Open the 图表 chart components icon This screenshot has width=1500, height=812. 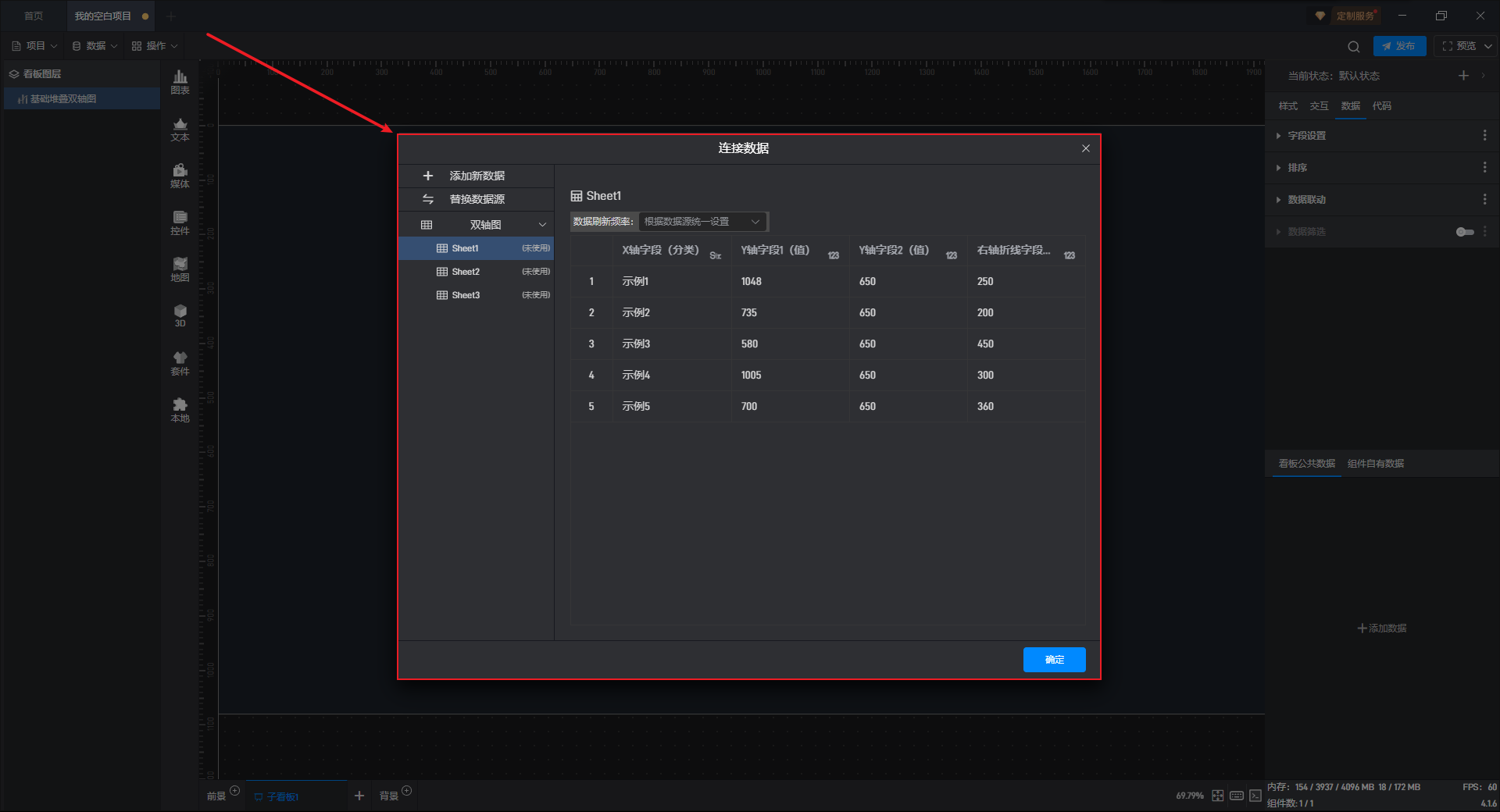click(180, 82)
